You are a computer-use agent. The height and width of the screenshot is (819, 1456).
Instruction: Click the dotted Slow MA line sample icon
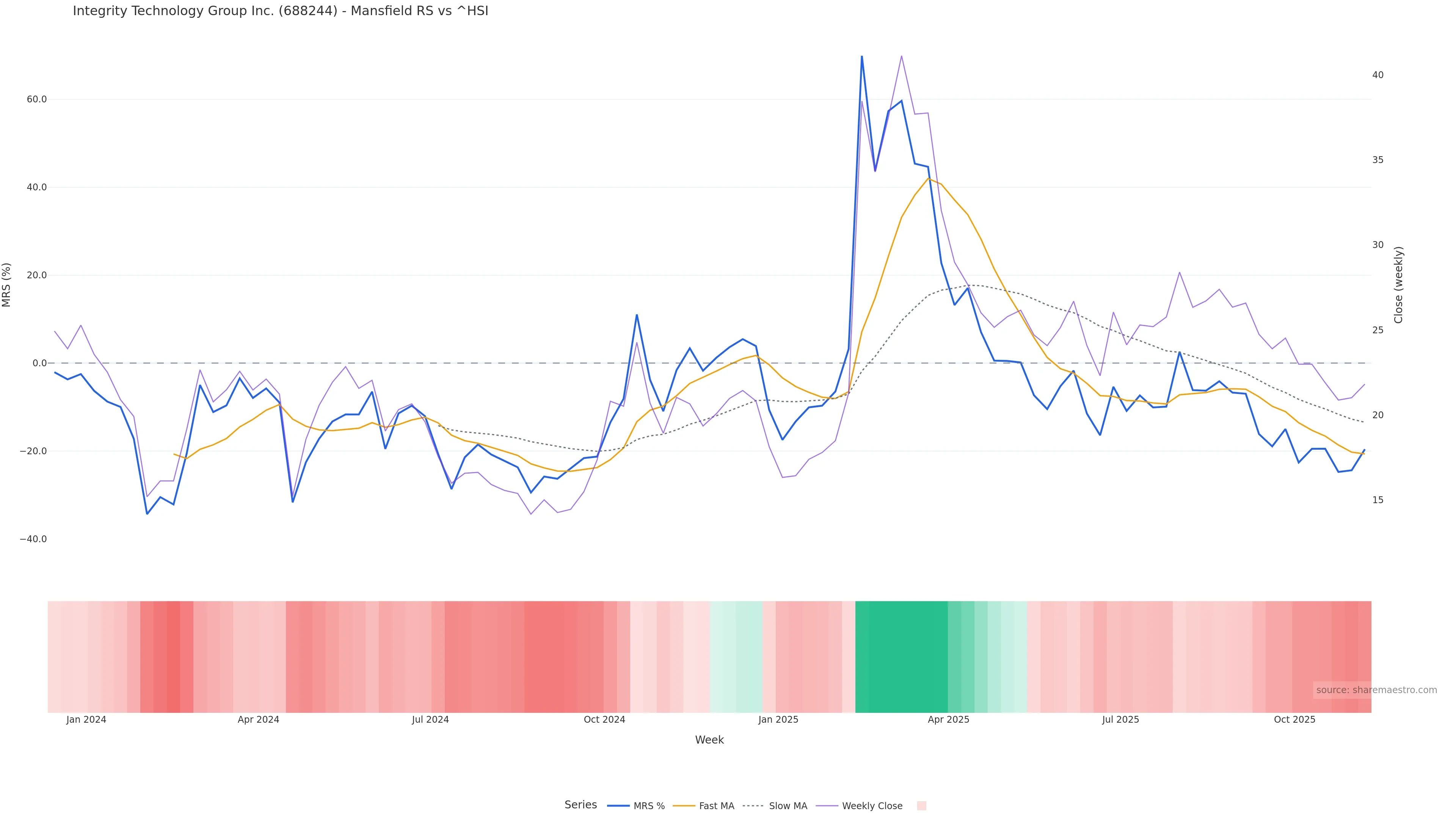coord(753,806)
